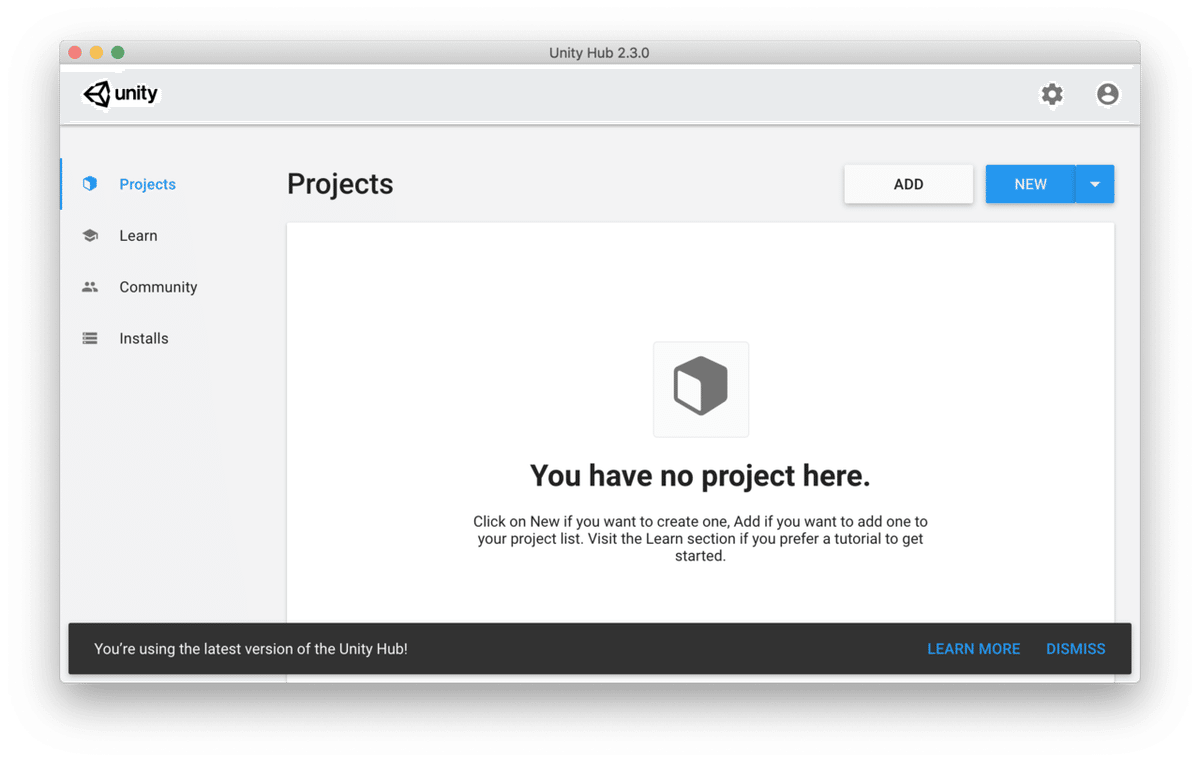Click the LEARN MORE link

tap(974, 649)
